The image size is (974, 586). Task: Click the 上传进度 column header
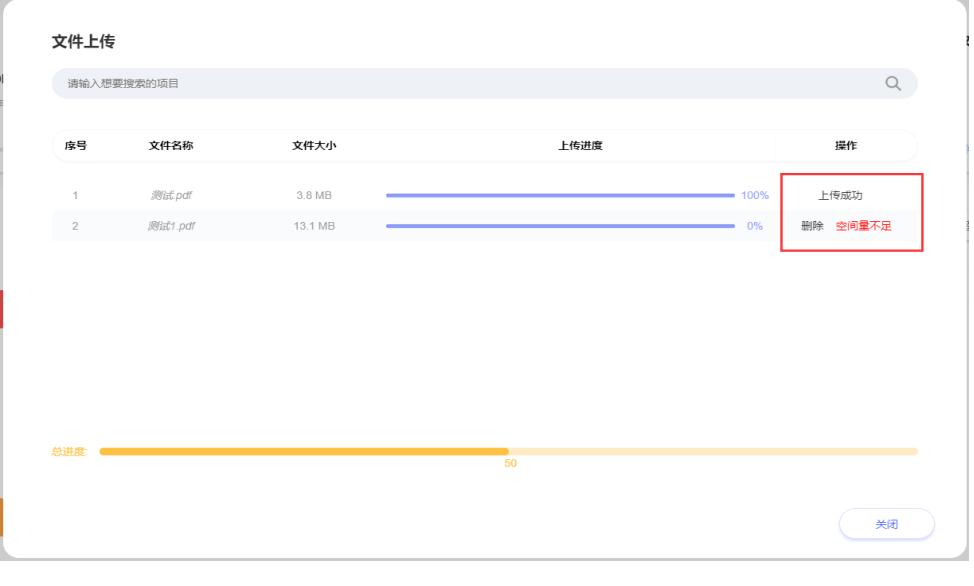tap(580, 146)
